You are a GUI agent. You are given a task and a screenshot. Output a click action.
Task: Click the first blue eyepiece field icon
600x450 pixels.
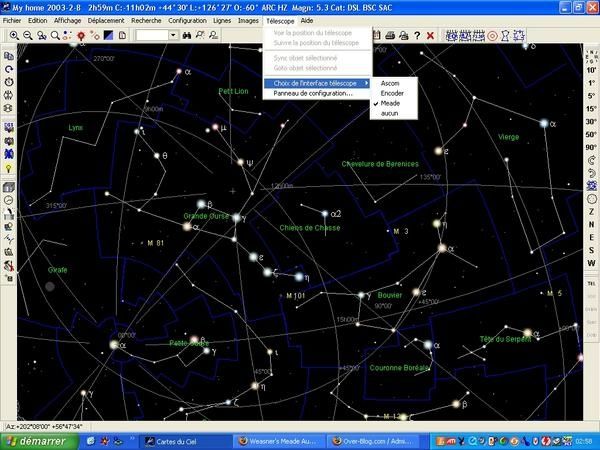[452, 36]
